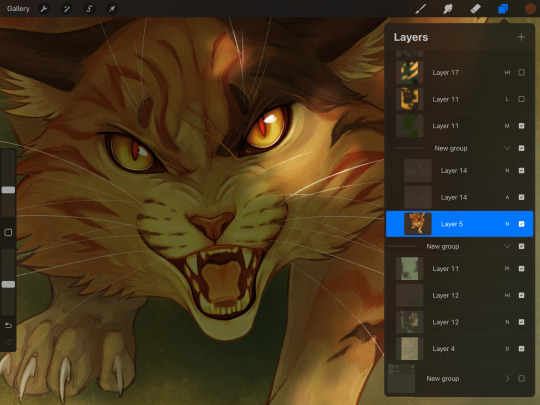Click the brush opacity slider handle
Screen dimensions: 540x405
click(8, 284)
